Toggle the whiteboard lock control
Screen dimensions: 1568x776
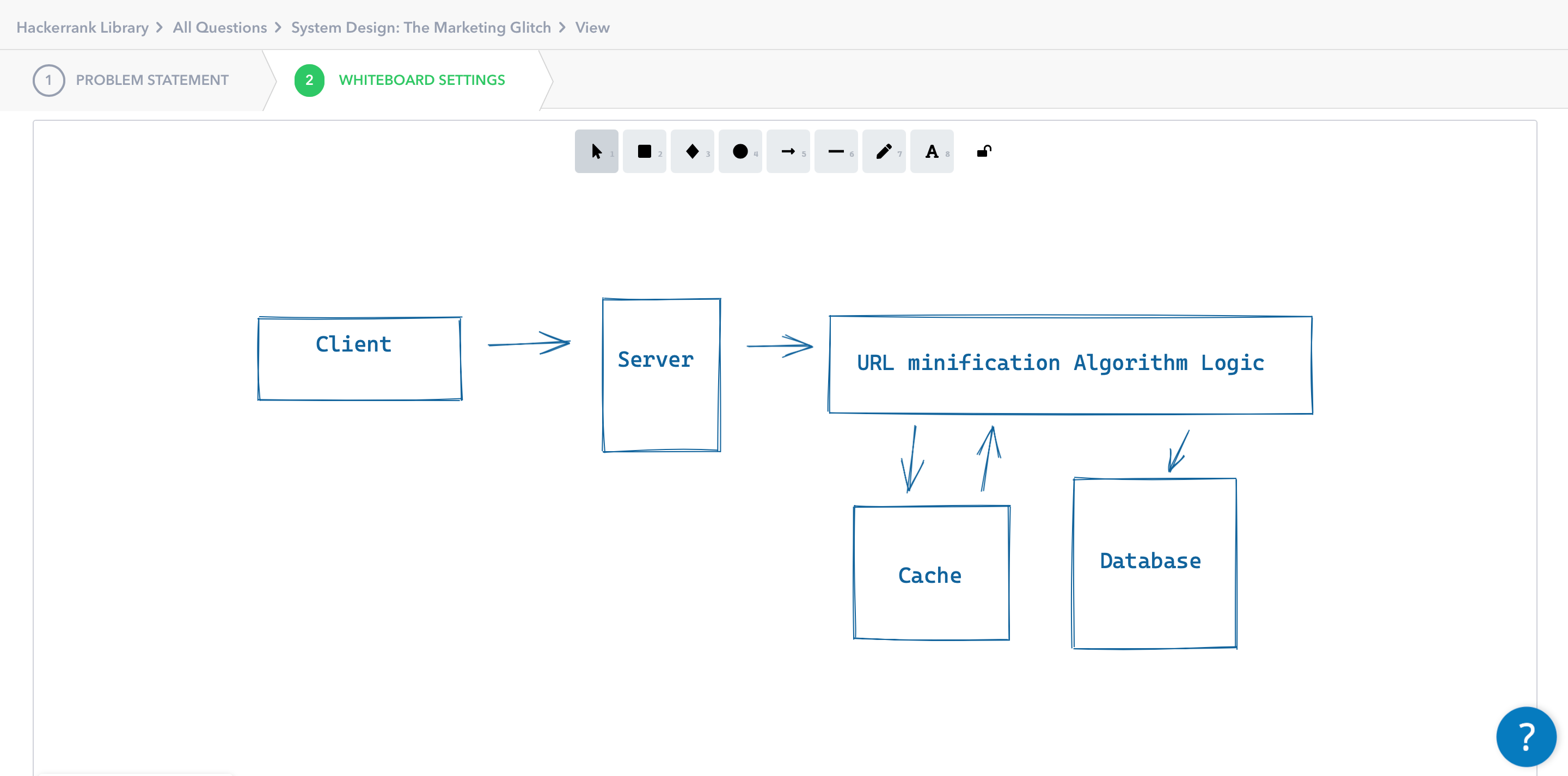tap(984, 151)
